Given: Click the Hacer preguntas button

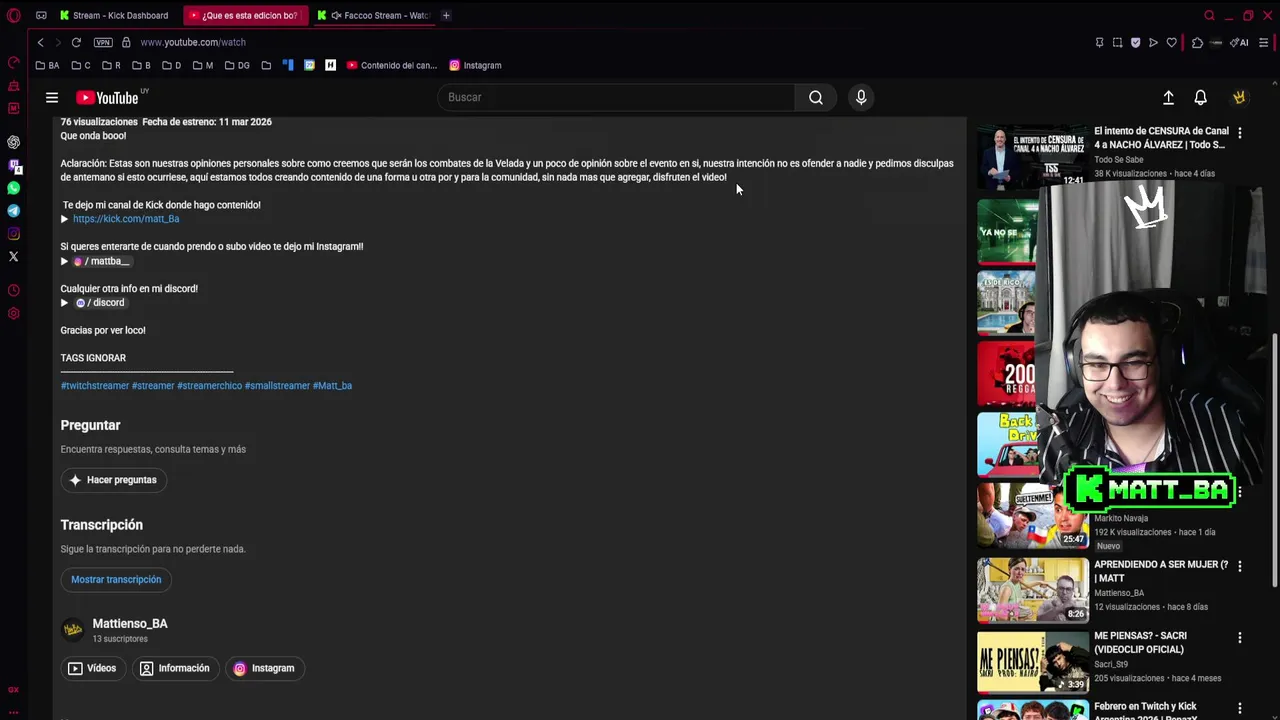Looking at the screenshot, I should [114, 480].
